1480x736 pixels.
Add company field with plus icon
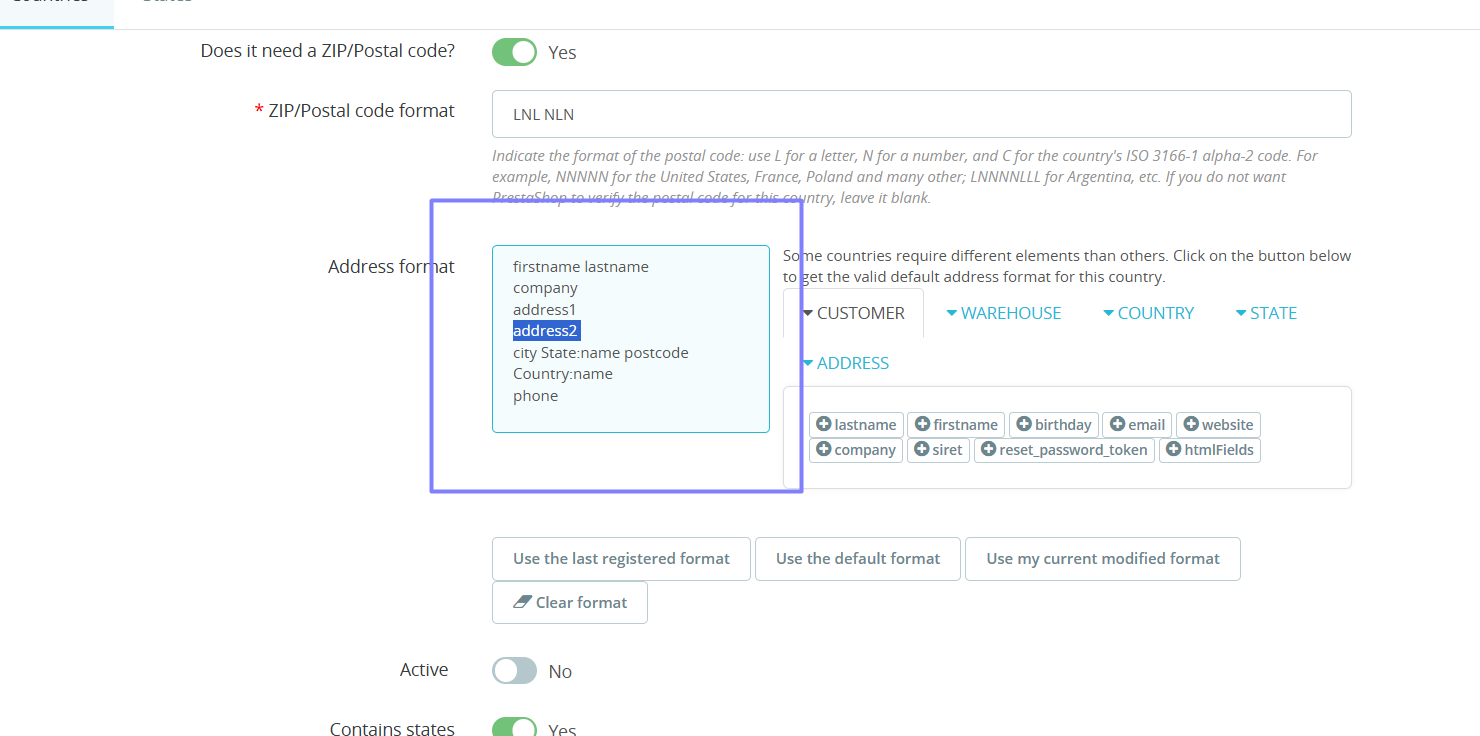point(824,449)
